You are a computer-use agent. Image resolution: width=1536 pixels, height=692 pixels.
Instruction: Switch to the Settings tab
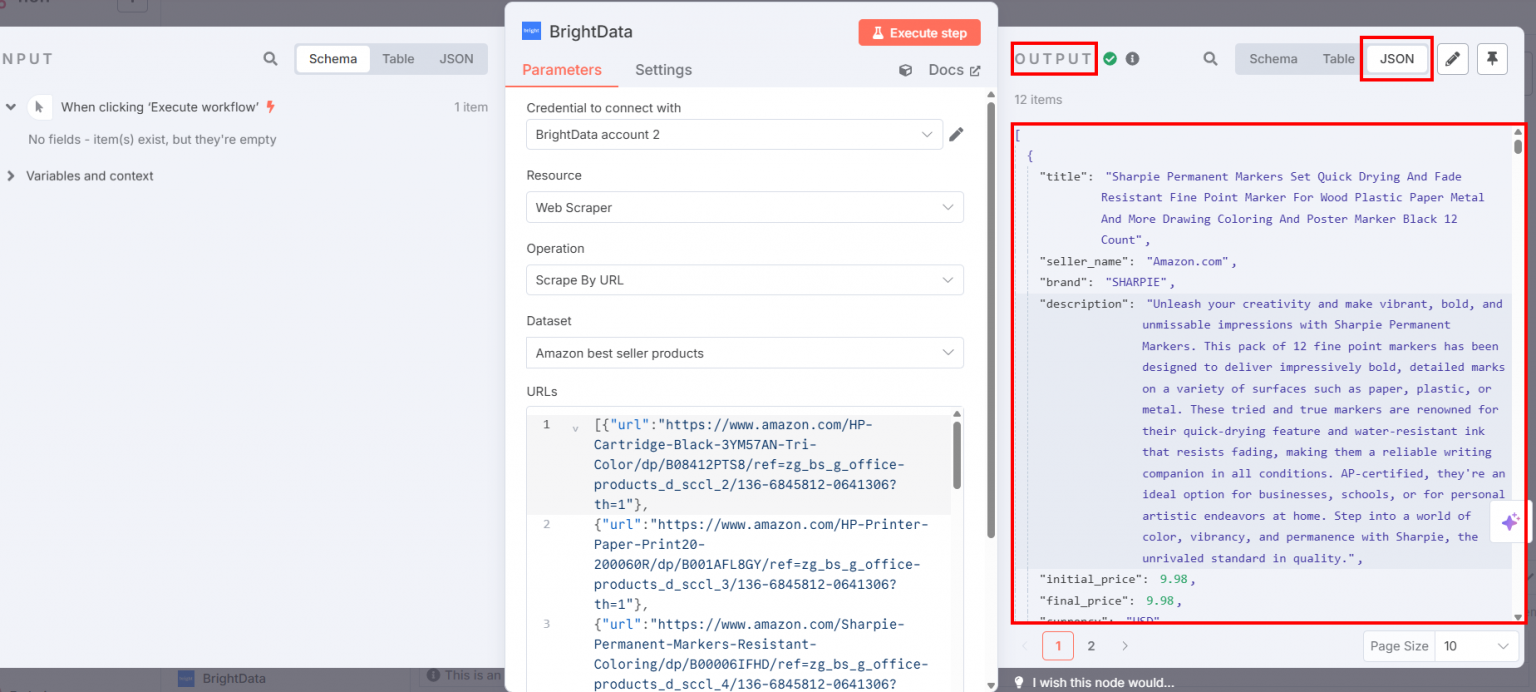[x=663, y=70]
